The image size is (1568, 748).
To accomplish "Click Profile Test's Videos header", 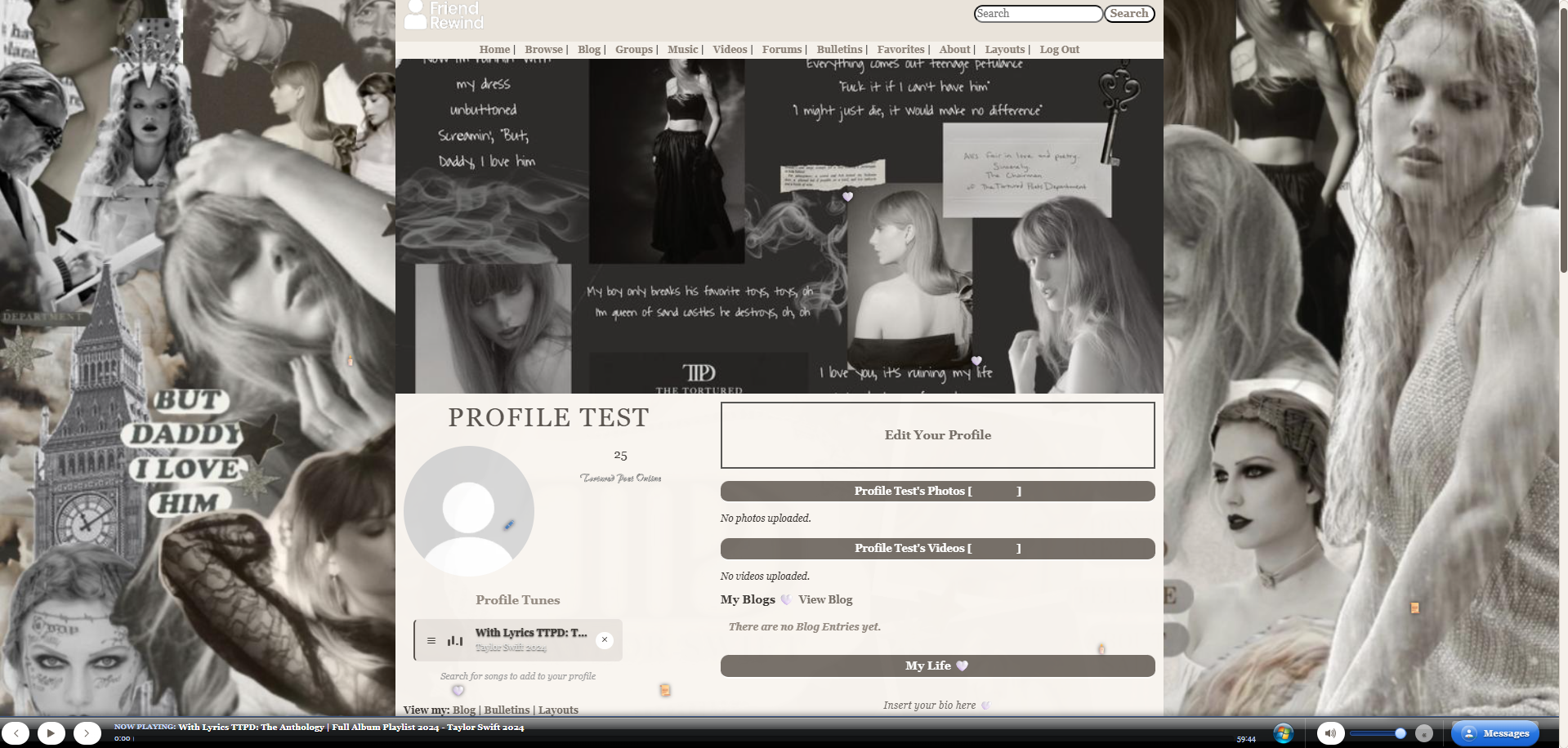I will tap(938, 548).
